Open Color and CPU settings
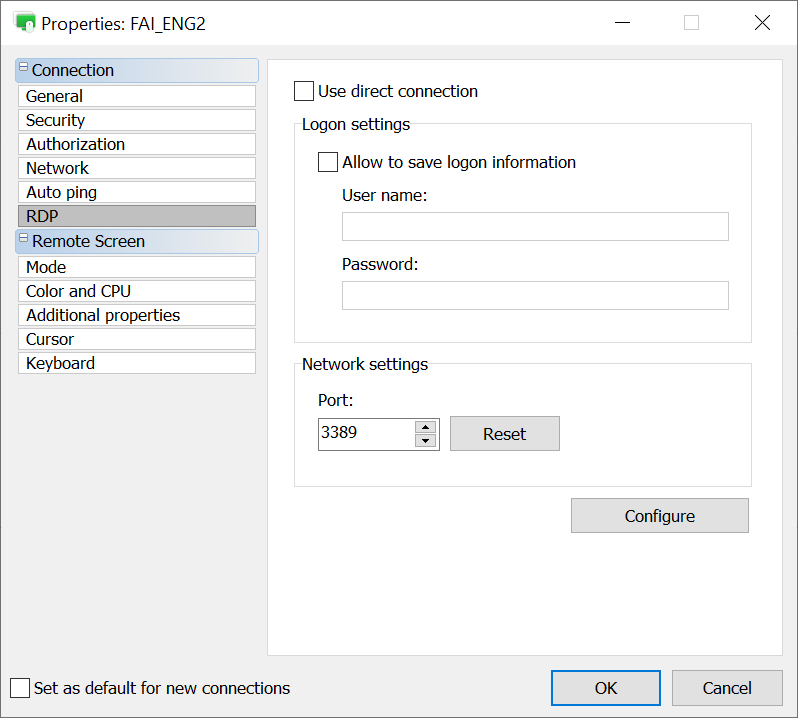This screenshot has height=718, width=798. pyautogui.click(x=136, y=291)
